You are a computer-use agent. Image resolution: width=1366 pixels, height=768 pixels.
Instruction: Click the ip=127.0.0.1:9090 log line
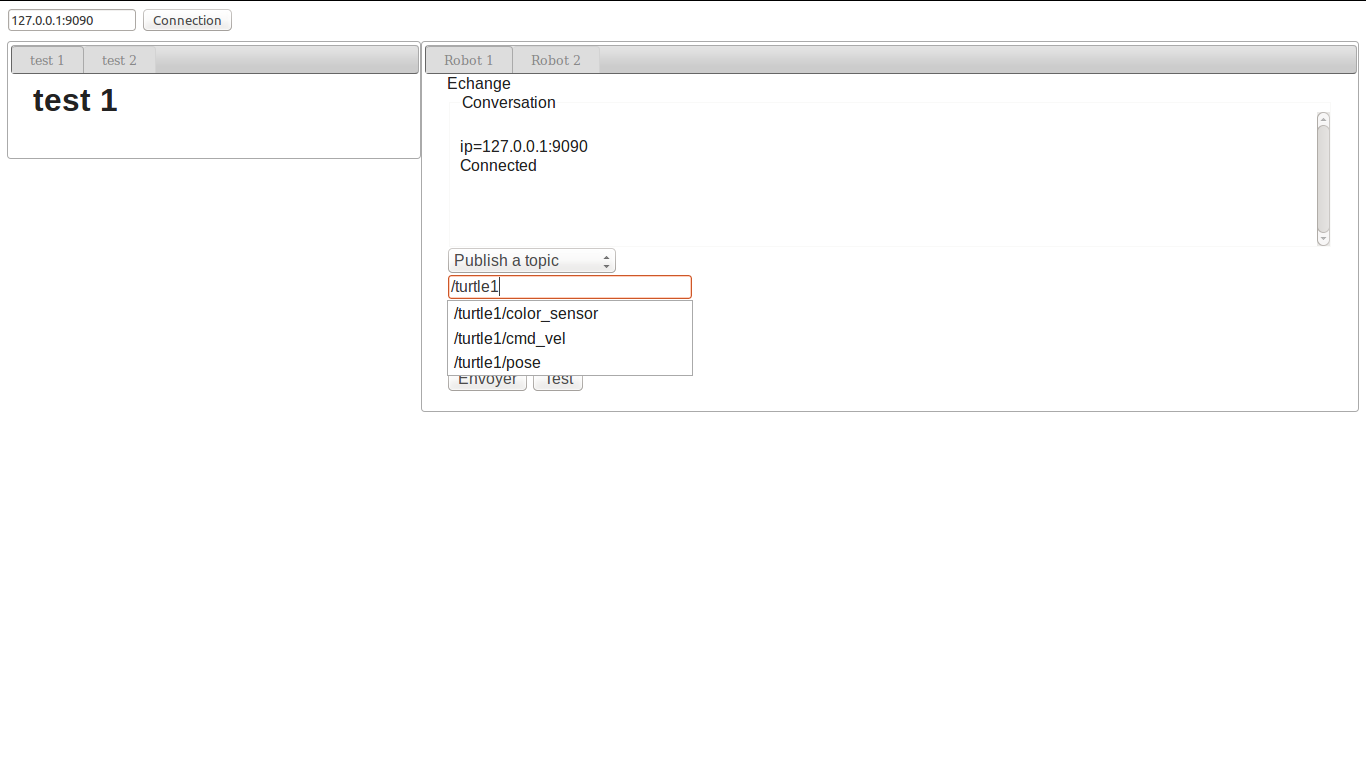click(523, 147)
